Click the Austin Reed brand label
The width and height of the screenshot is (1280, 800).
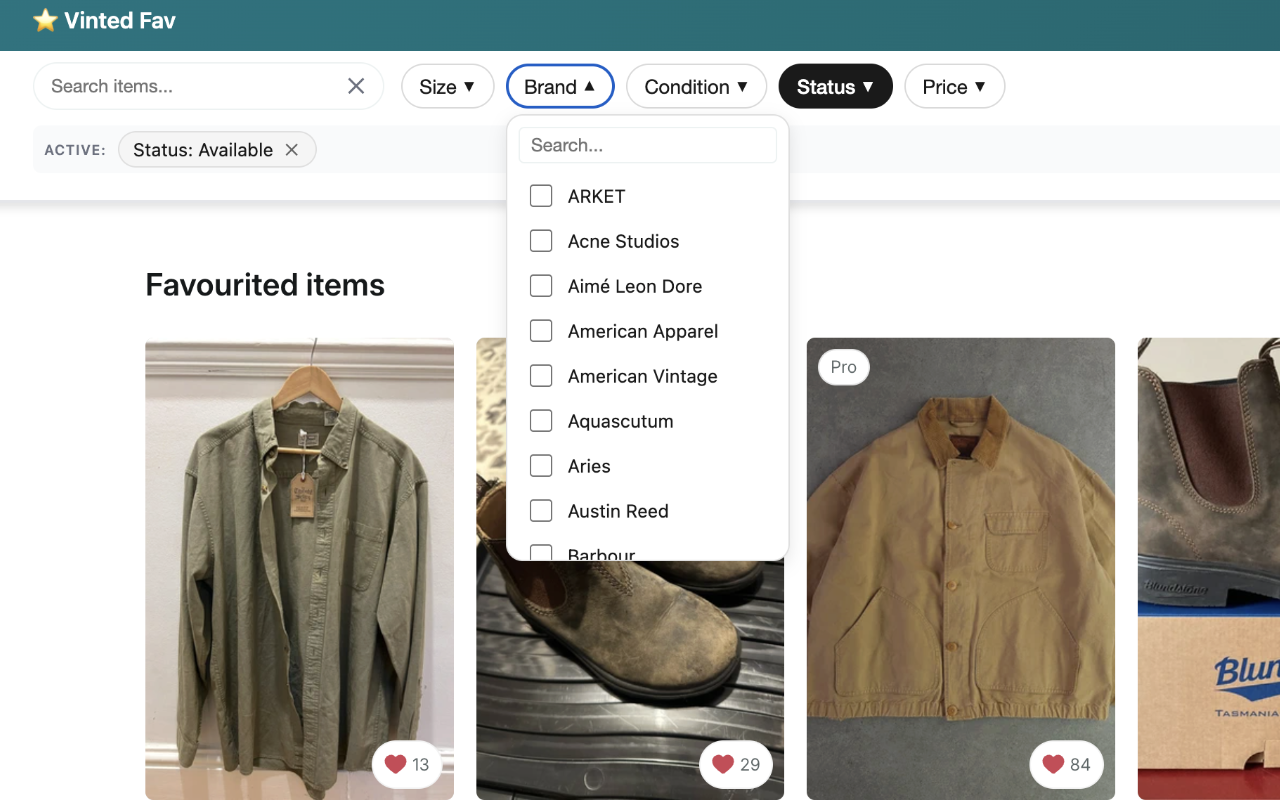click(618, 511)
